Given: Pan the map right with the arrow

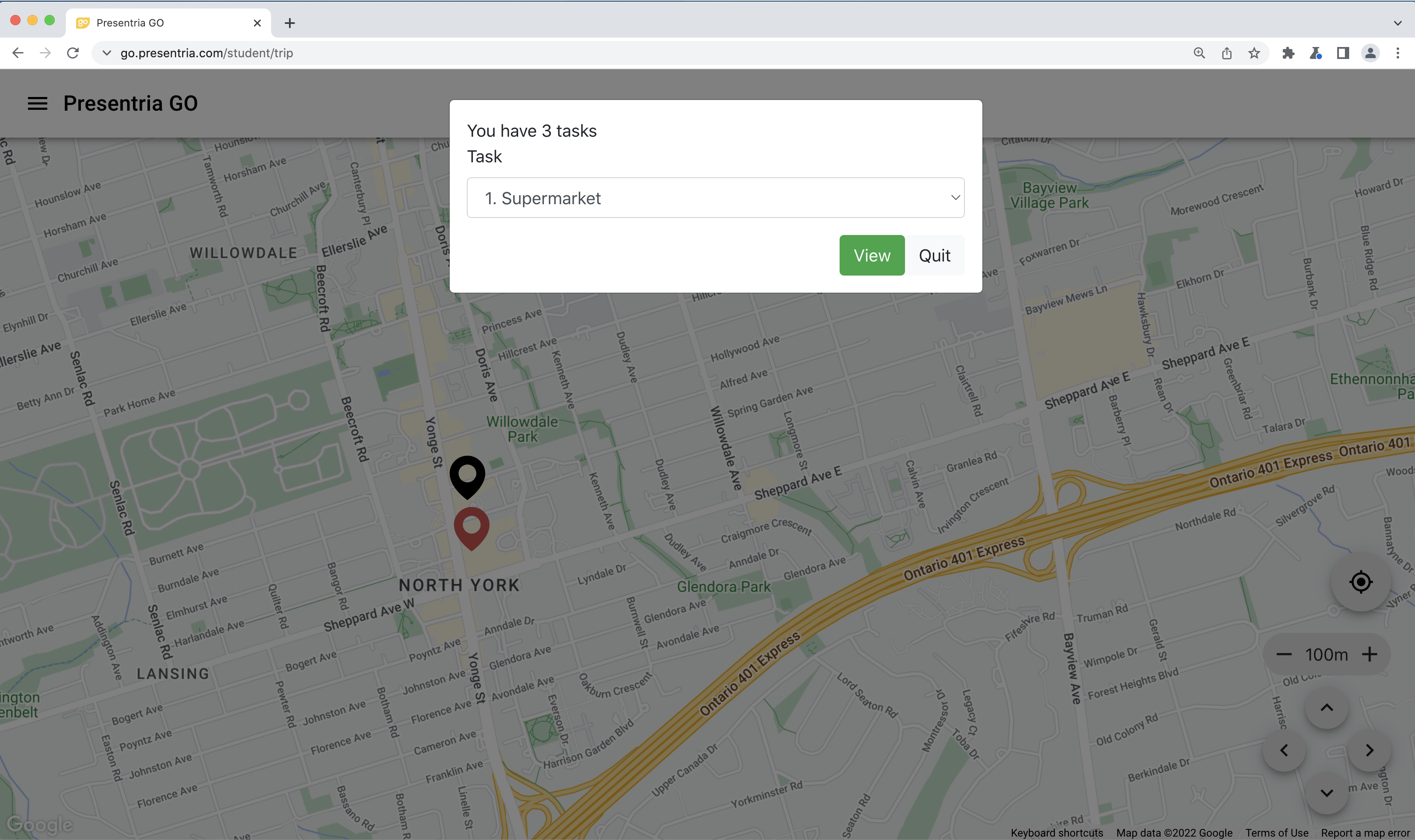Looking at the screenshot, I should pyautogui.click(x=1369, y=750).
